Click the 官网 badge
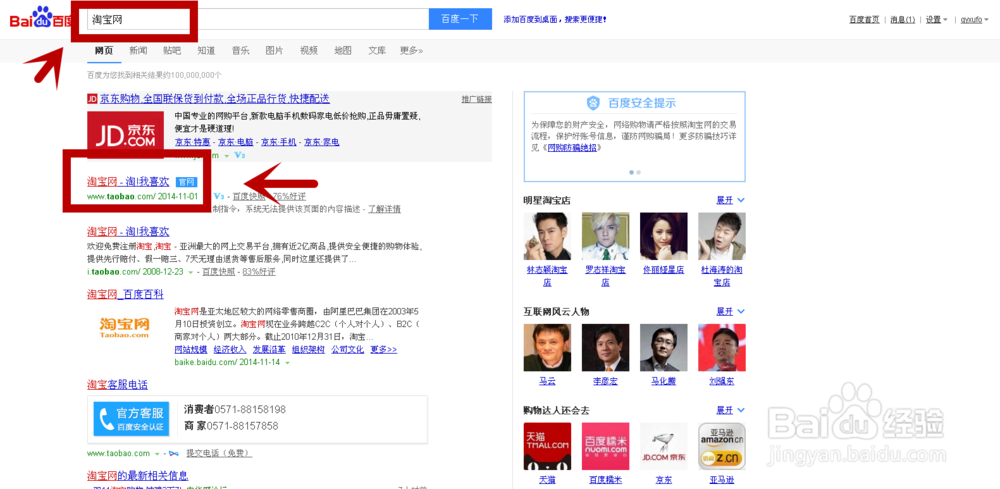 (186, 182)
